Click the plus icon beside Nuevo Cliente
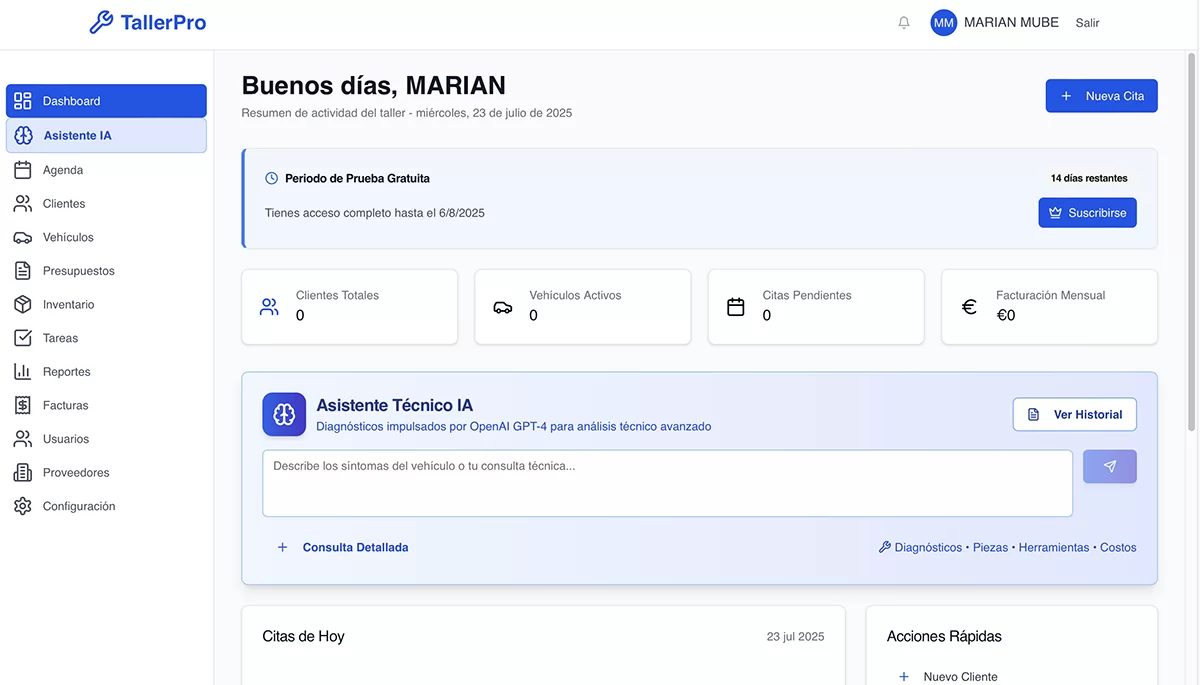Image resolution: width=1200 pixels, height=685 pixels. pyautogui.click(x=904, y=676)
